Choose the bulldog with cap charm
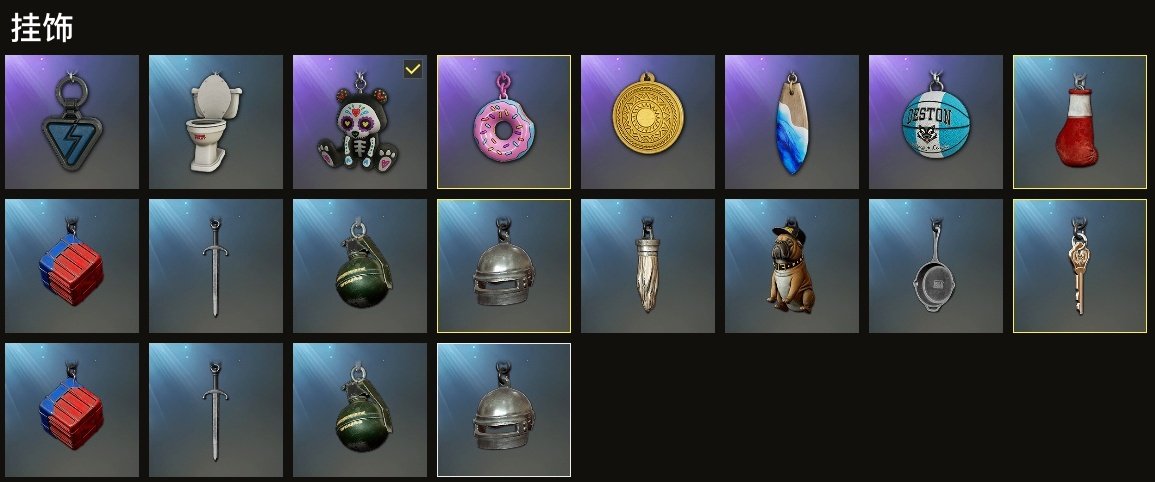 (x=792, y=266)
